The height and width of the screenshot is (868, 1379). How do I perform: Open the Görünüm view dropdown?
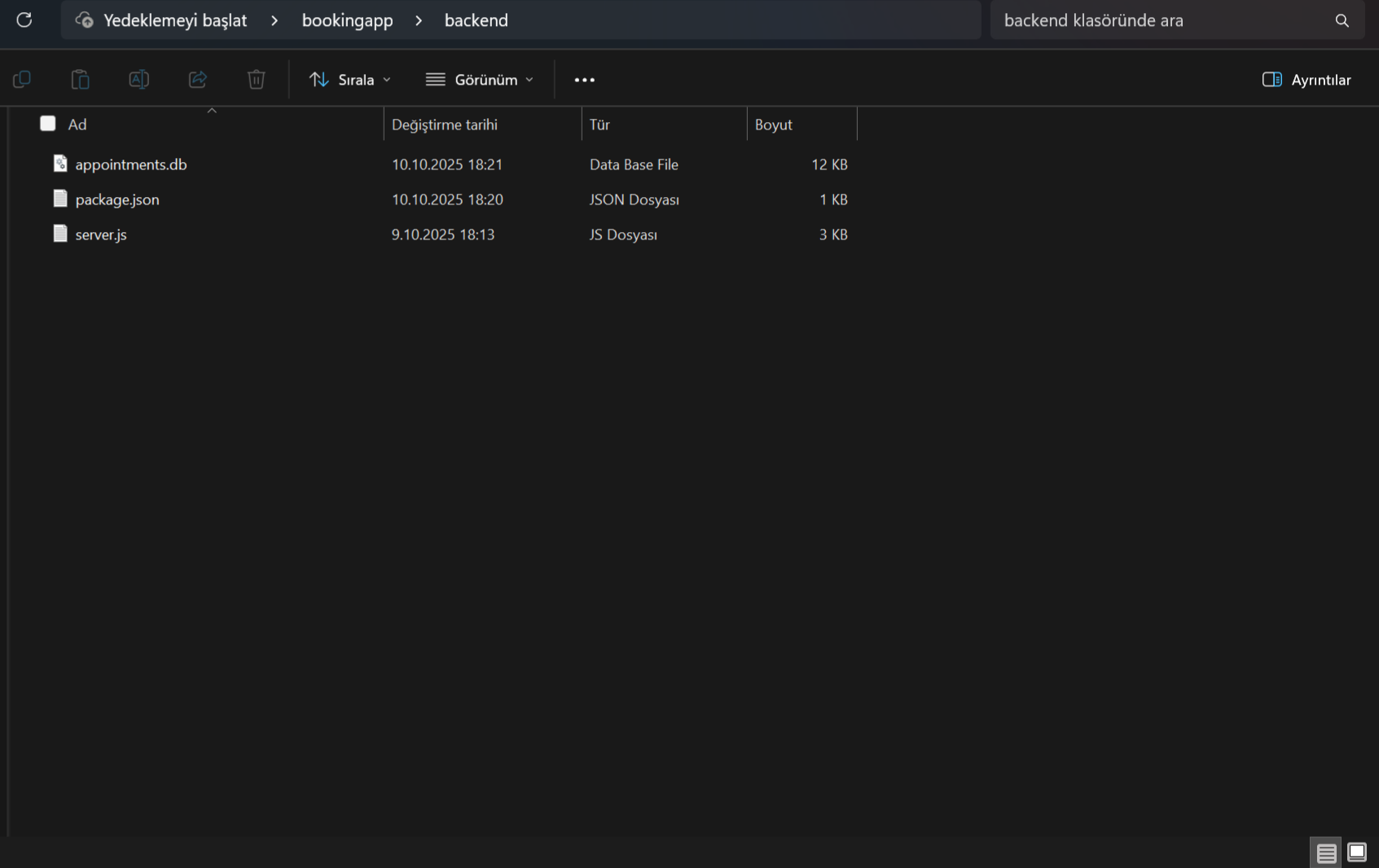pos(480,80)
